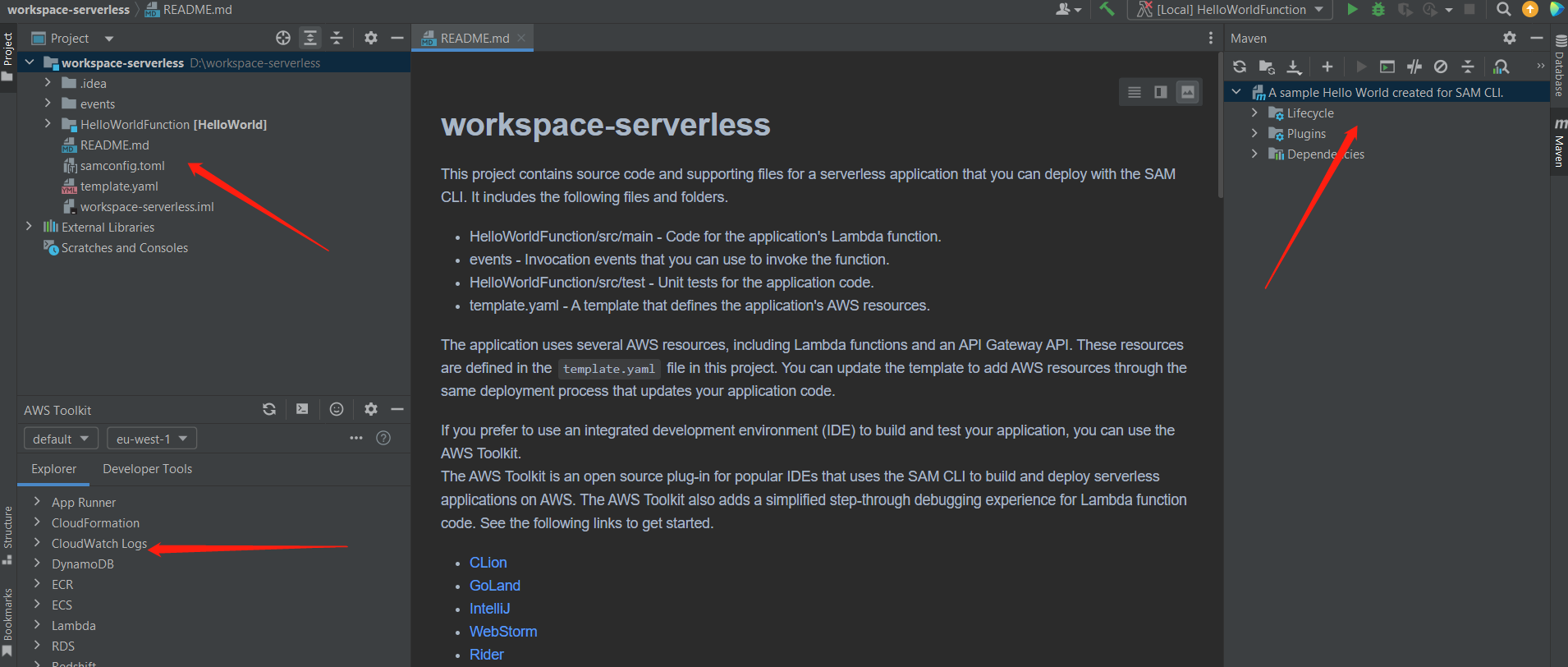Click Execute Maven Goal icon
1568x667 pixels.
[x=1387, y=67]
